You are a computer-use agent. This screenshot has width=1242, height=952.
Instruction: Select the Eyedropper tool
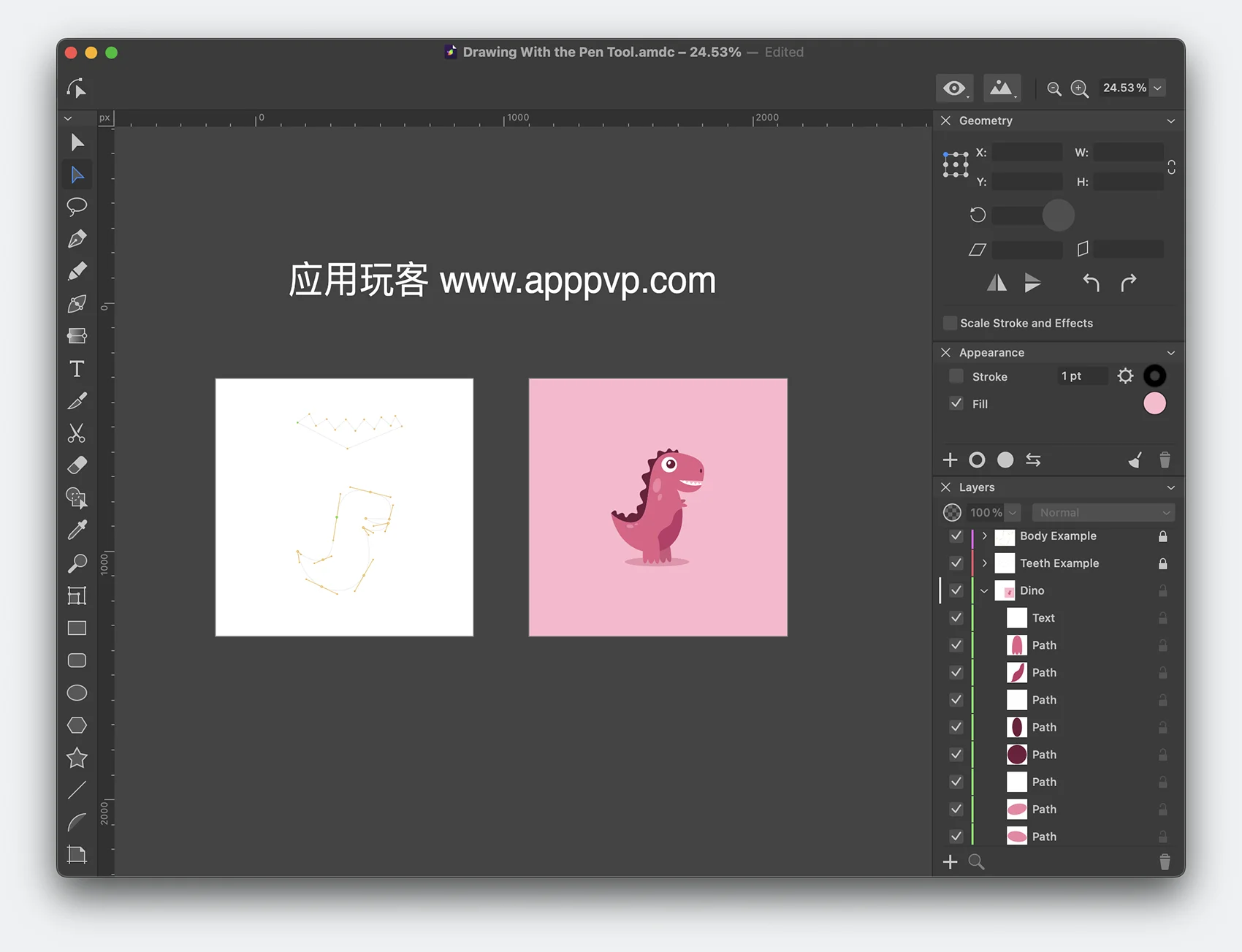(x=77, y=530)
